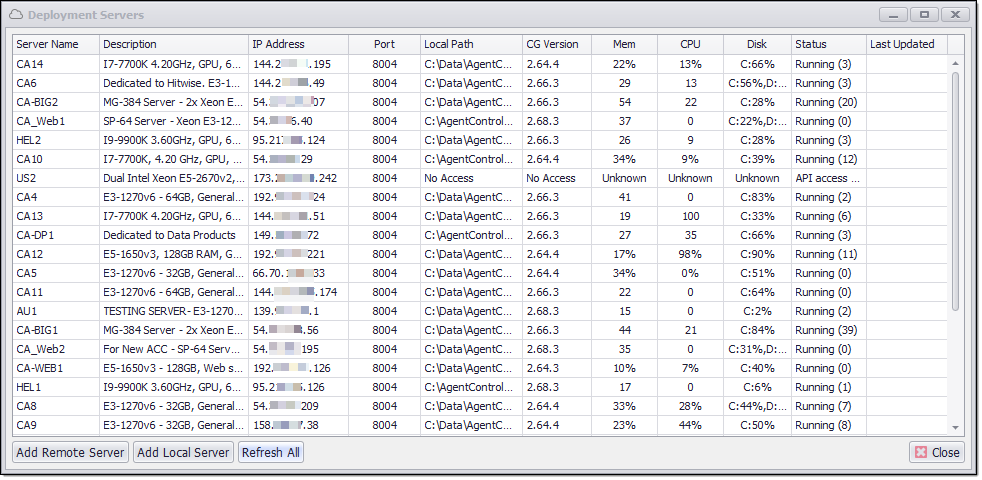Screen dimensions: 982x480
Task: Minimize the Deployment Servers window
Action: (x=893, y=14)
